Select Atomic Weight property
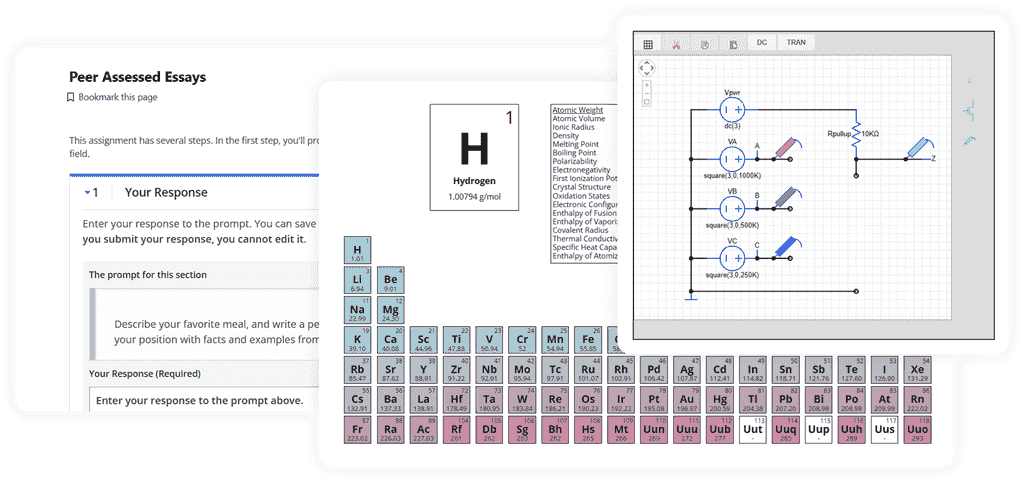 point(577,110)
